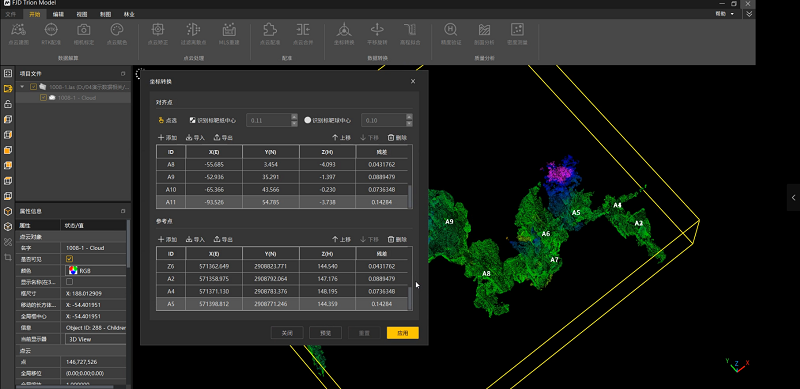Switch to the 林业 ribbon tab
This screenshot has height=389, width=800.
[x=129, y=14]
